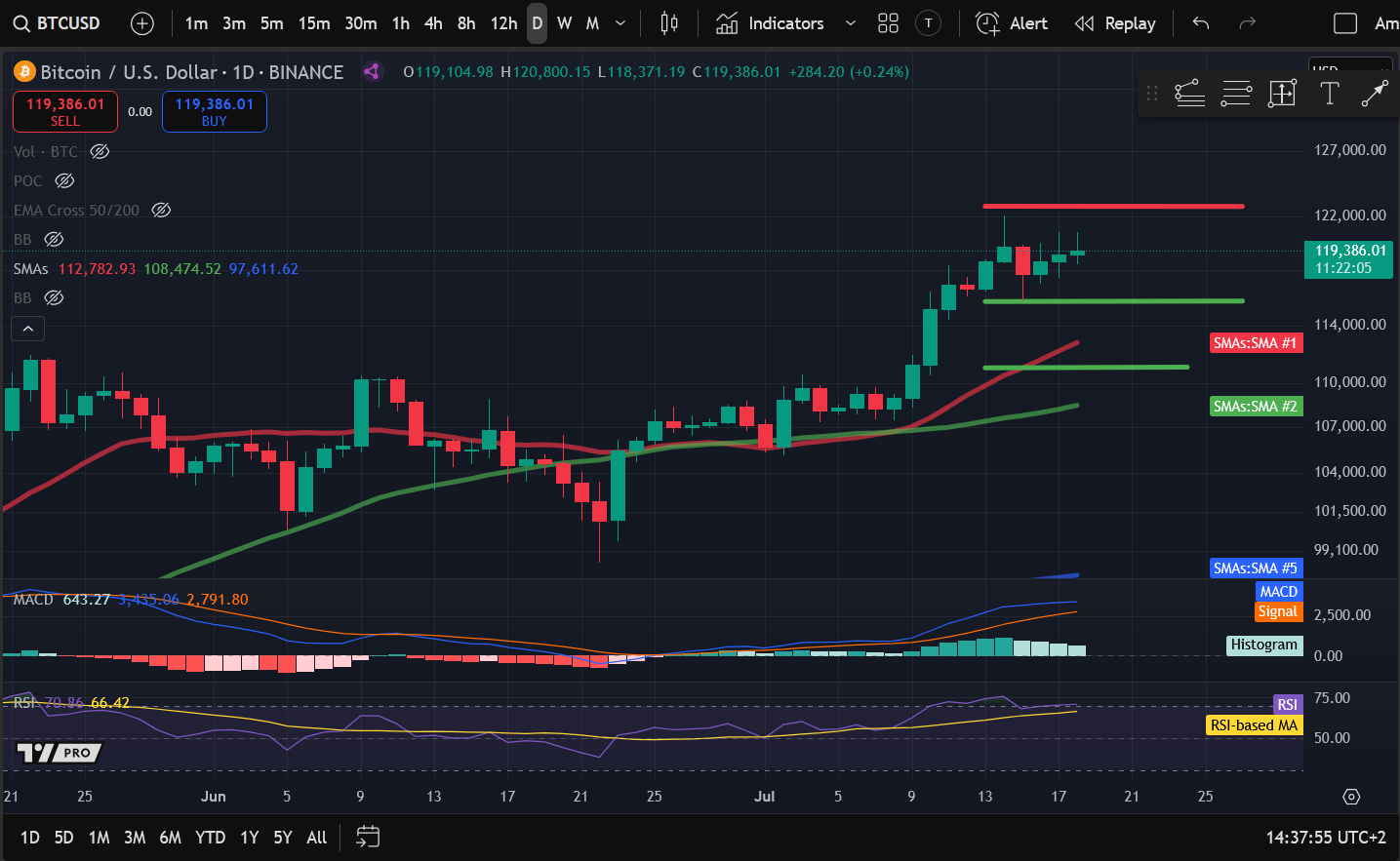Click the SMAs:SMA #1 price label
The height and width of the screenshot is (861, 1400).
pos(1256,342)
